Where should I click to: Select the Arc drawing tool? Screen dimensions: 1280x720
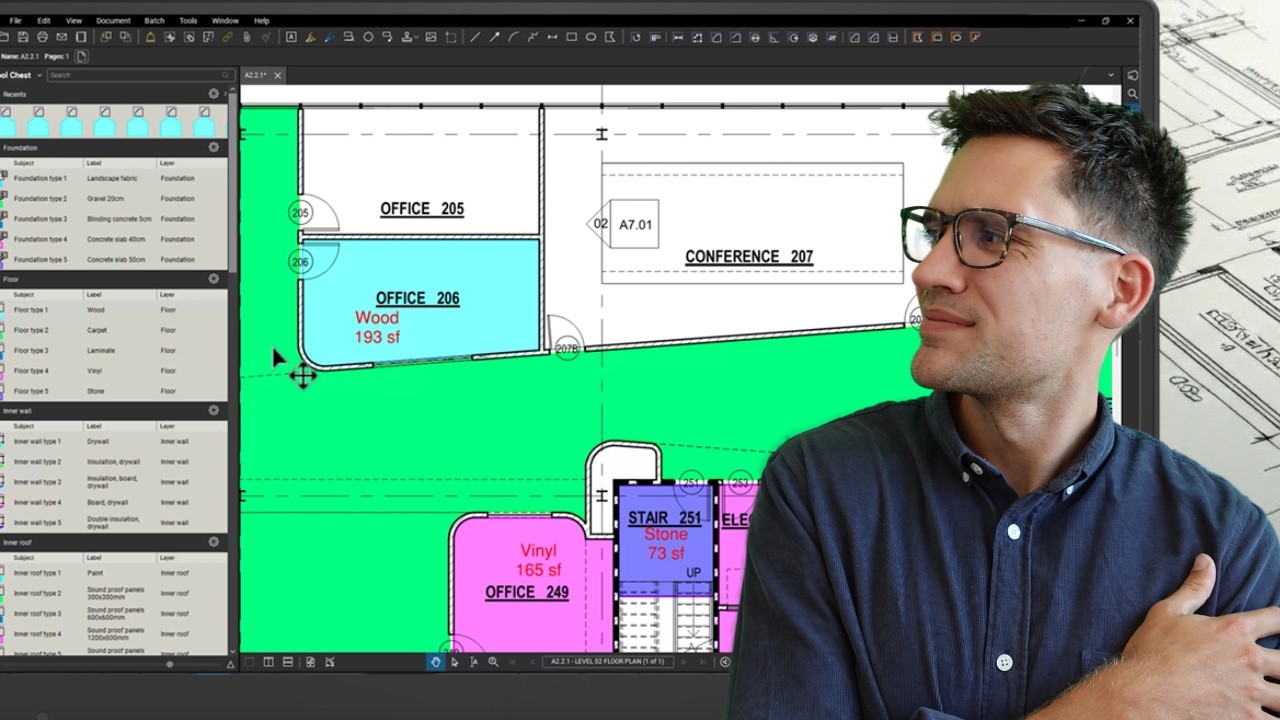pyautogui.click(x=513, y=37)
